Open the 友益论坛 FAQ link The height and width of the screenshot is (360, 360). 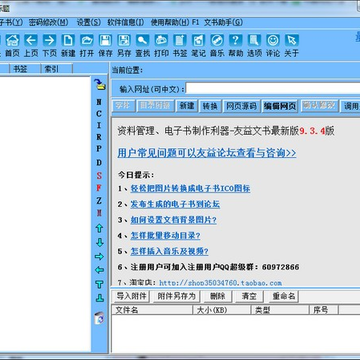click(x=207, y=153)
